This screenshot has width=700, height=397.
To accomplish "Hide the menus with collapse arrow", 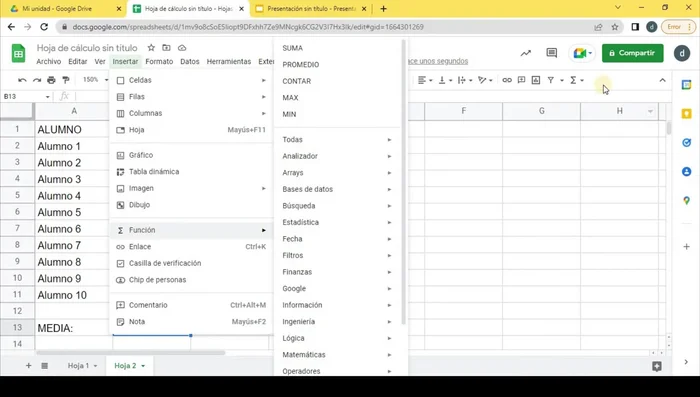I will click(x=662, y=80).
